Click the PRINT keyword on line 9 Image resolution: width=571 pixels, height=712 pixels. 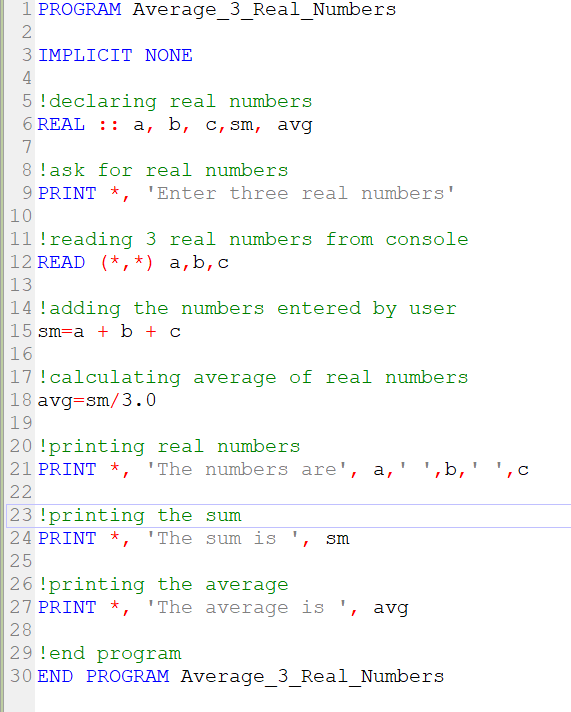(x=67, y=193)
